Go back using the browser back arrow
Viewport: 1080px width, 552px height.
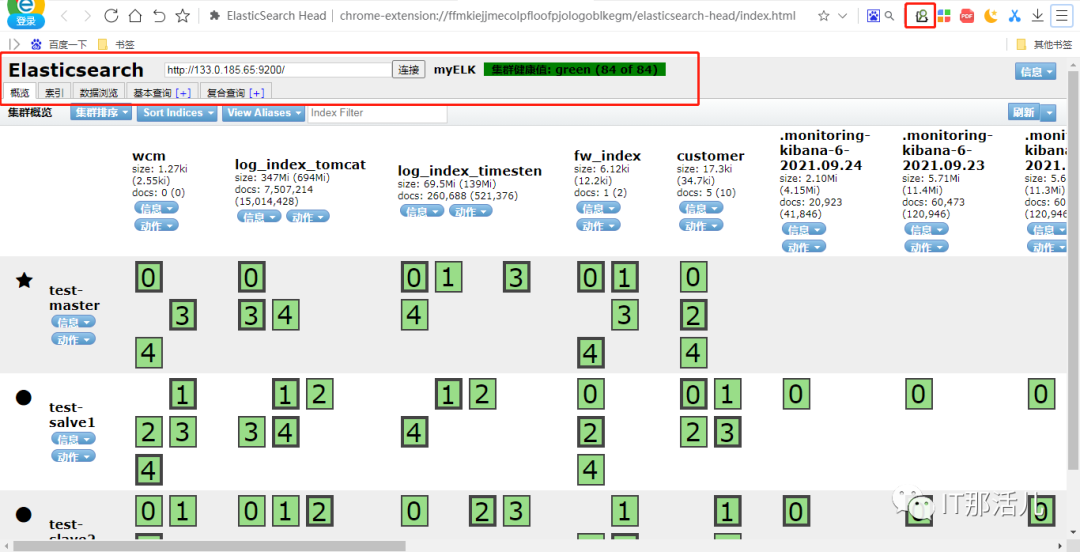click(x=64, y=15)
